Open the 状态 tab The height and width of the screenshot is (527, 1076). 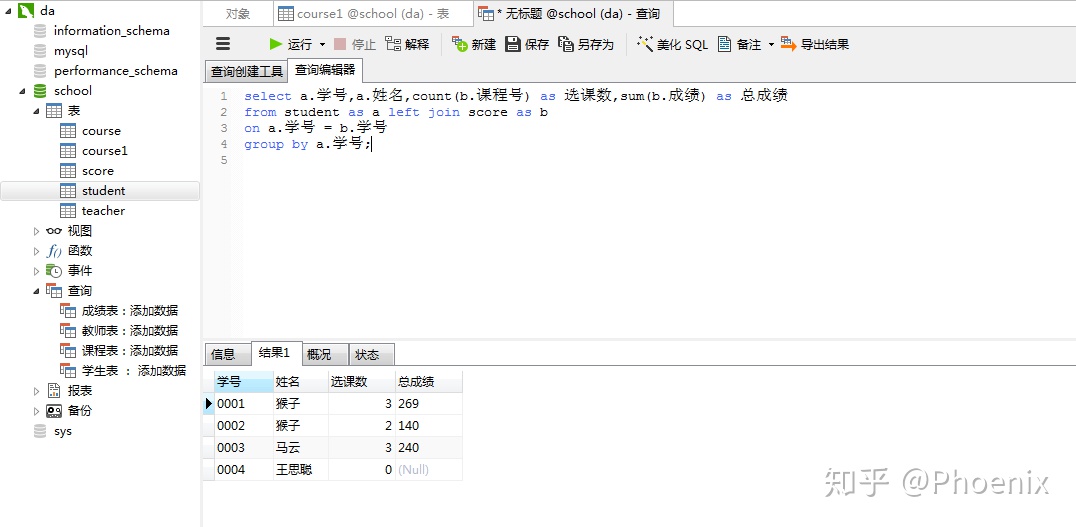(x=371, y=354)
